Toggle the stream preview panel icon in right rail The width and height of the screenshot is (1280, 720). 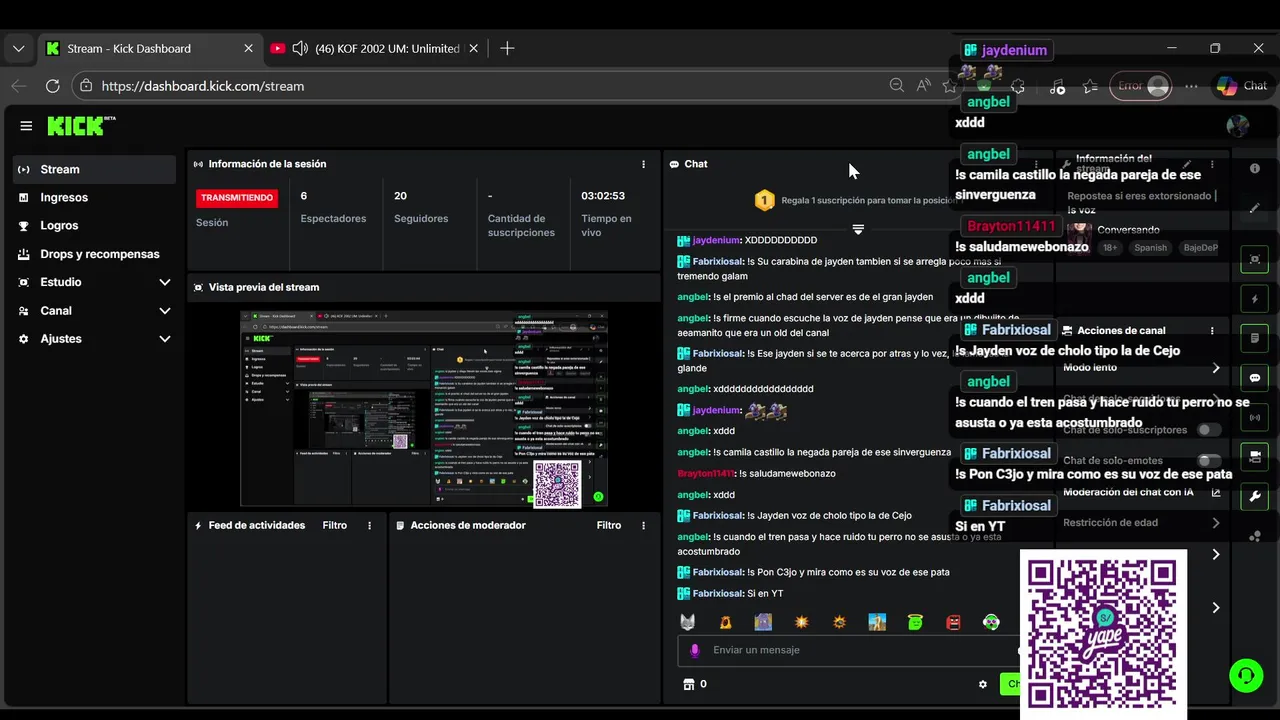point(1255,260)
